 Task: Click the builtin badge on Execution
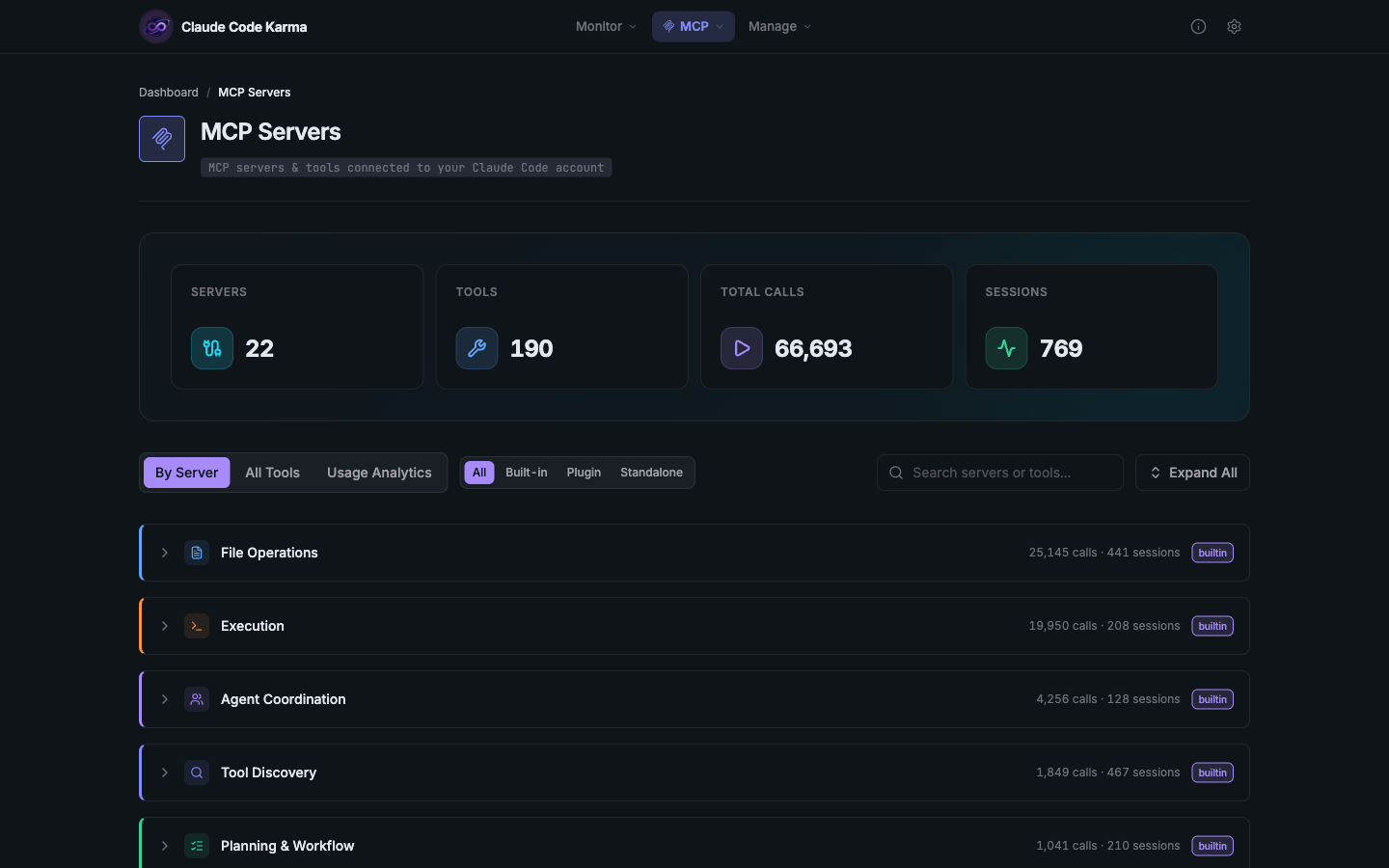(x=1212, y=626)
